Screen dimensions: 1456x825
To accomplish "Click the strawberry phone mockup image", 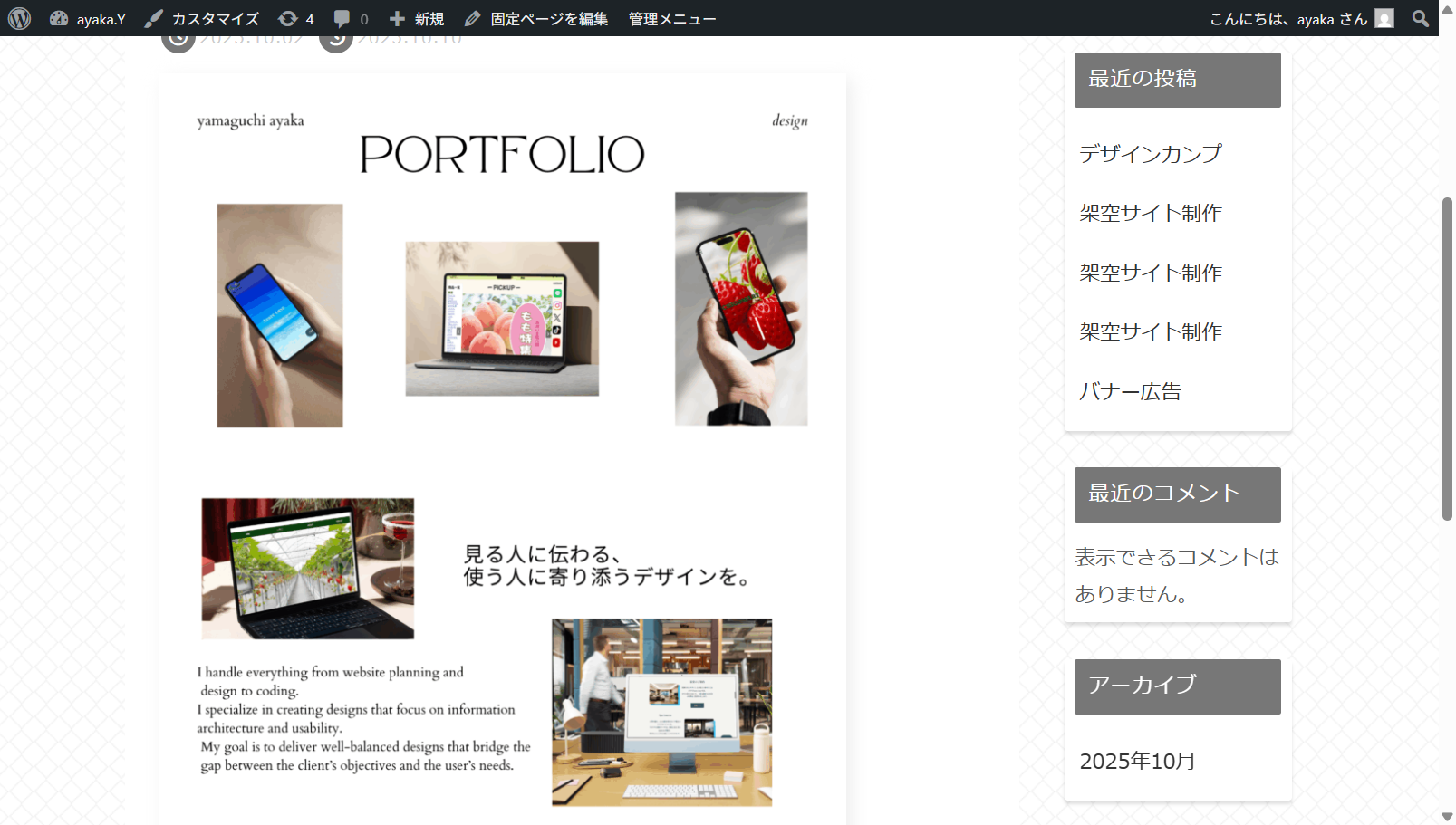I will [x=740, y=309].
